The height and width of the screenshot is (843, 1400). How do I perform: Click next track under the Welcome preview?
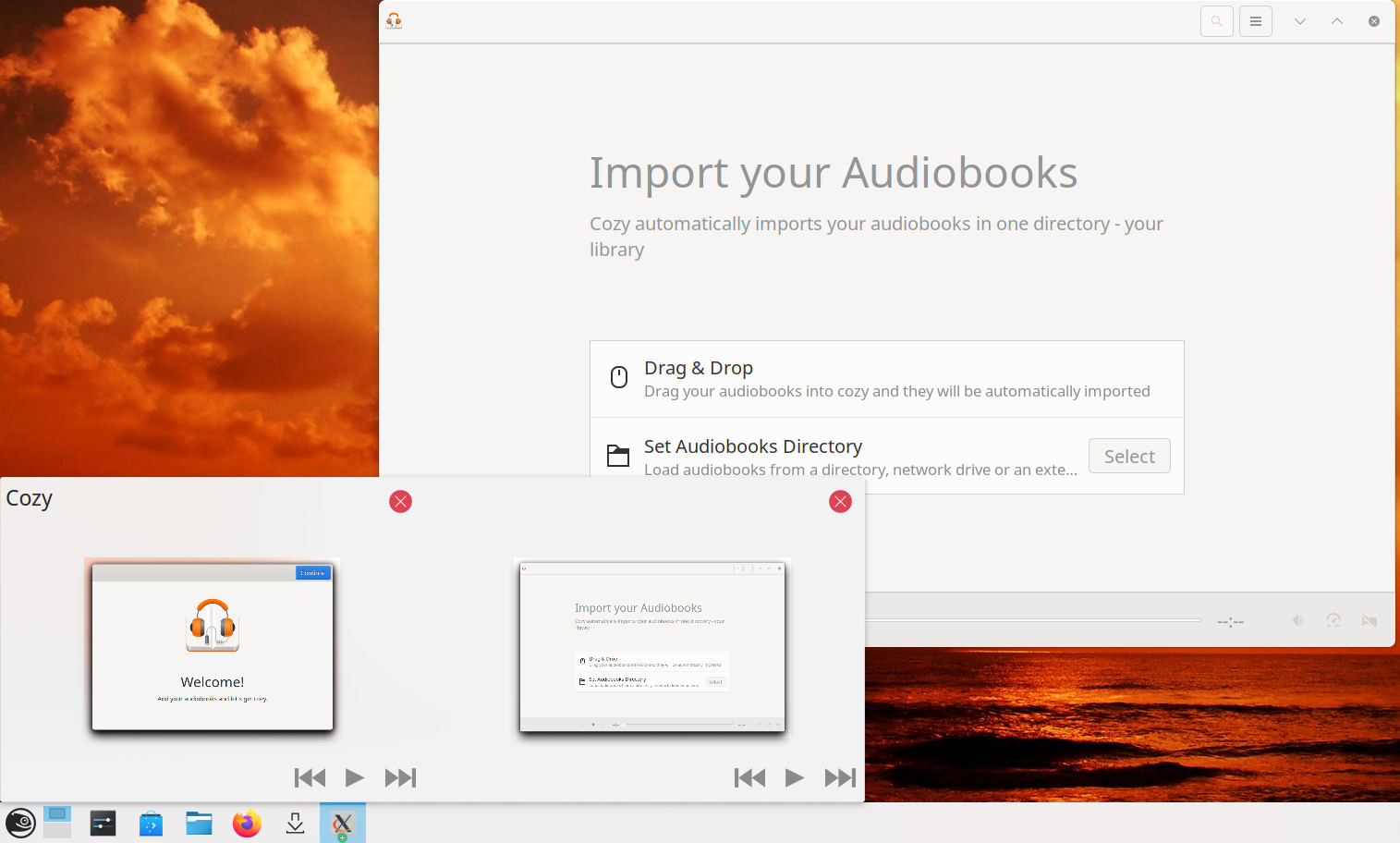400,777
